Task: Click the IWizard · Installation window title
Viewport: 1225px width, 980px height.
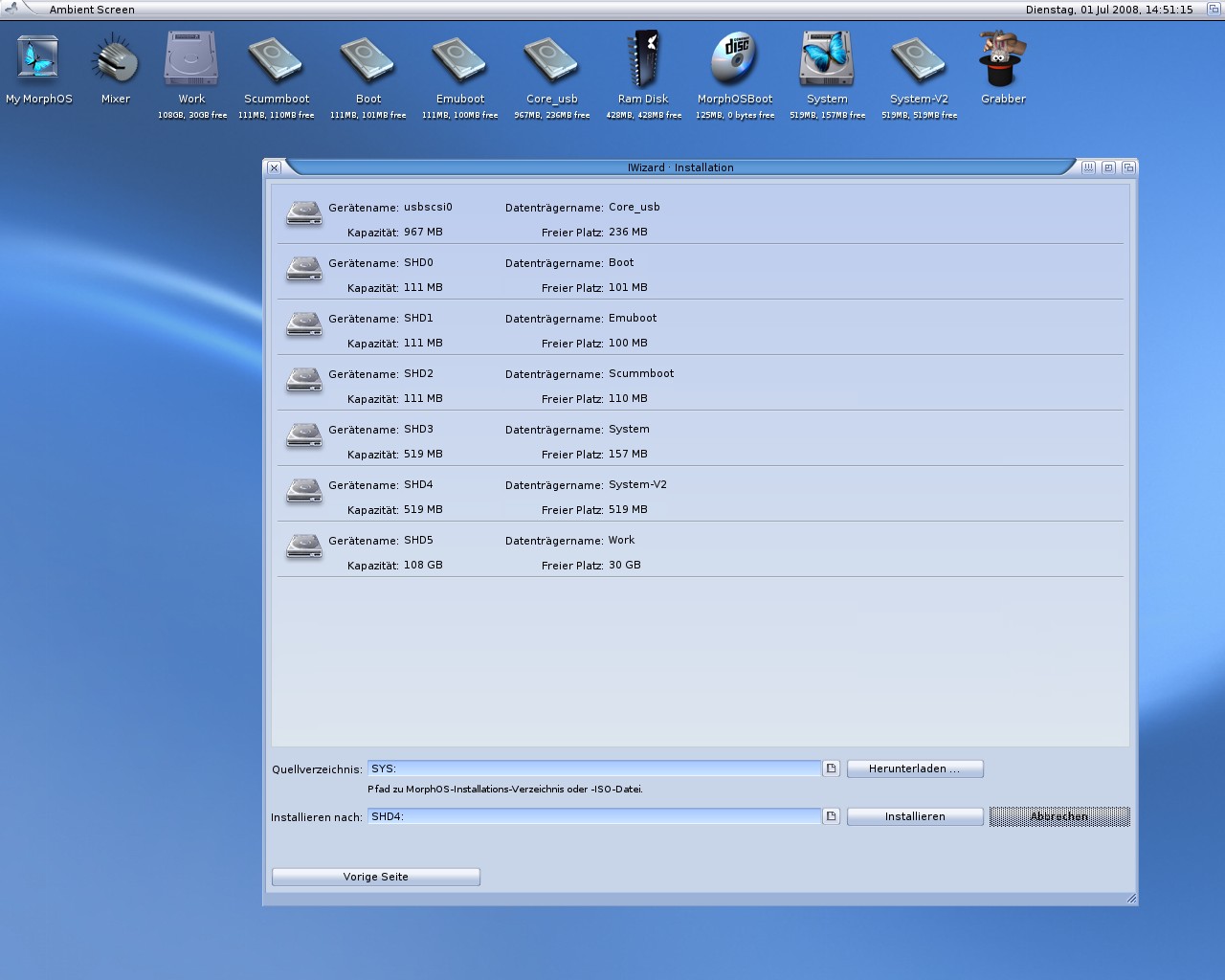Action: click(680, 167)
